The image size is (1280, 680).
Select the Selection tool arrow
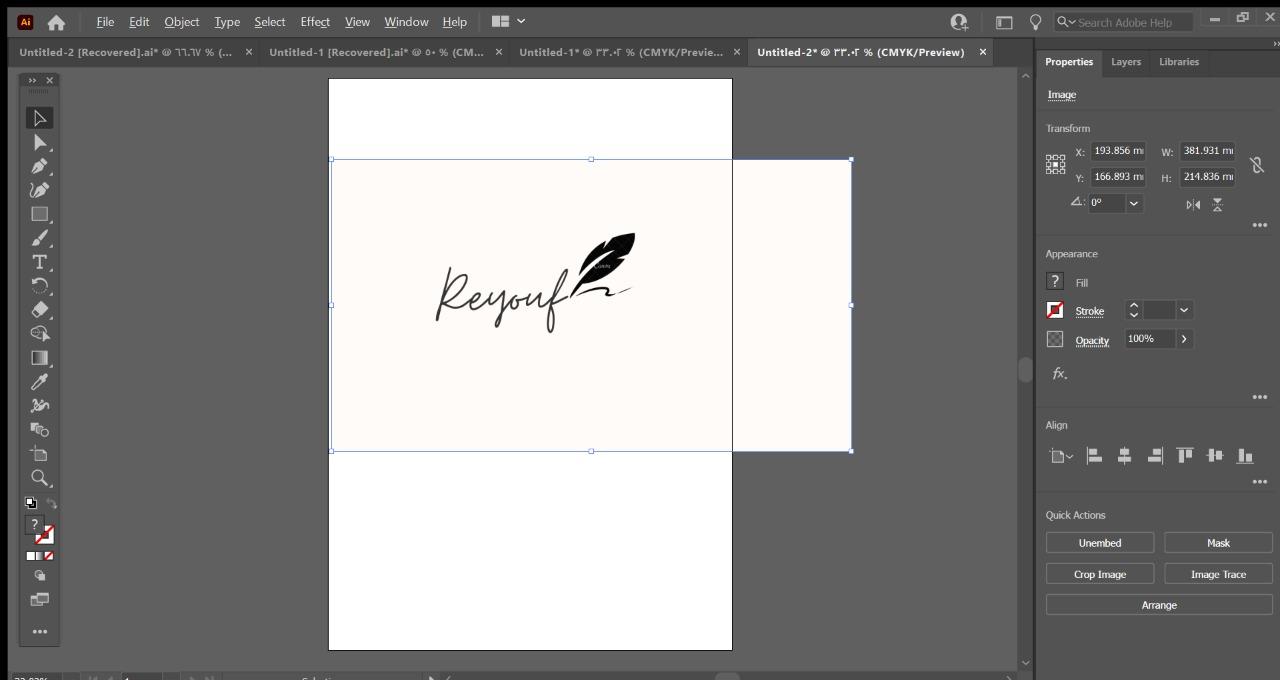pyautogui.click(x=40, y=118)
